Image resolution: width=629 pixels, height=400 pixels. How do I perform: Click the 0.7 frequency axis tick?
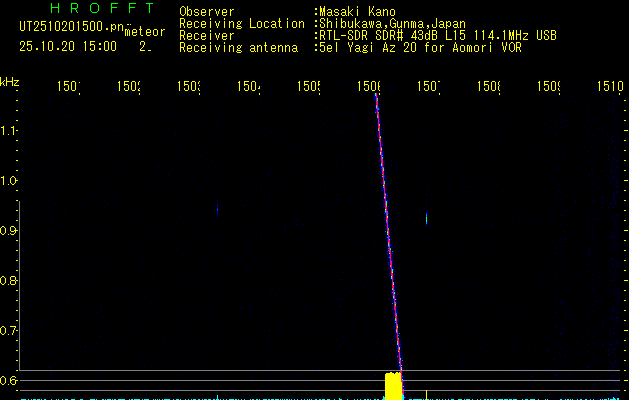point(9,331)
